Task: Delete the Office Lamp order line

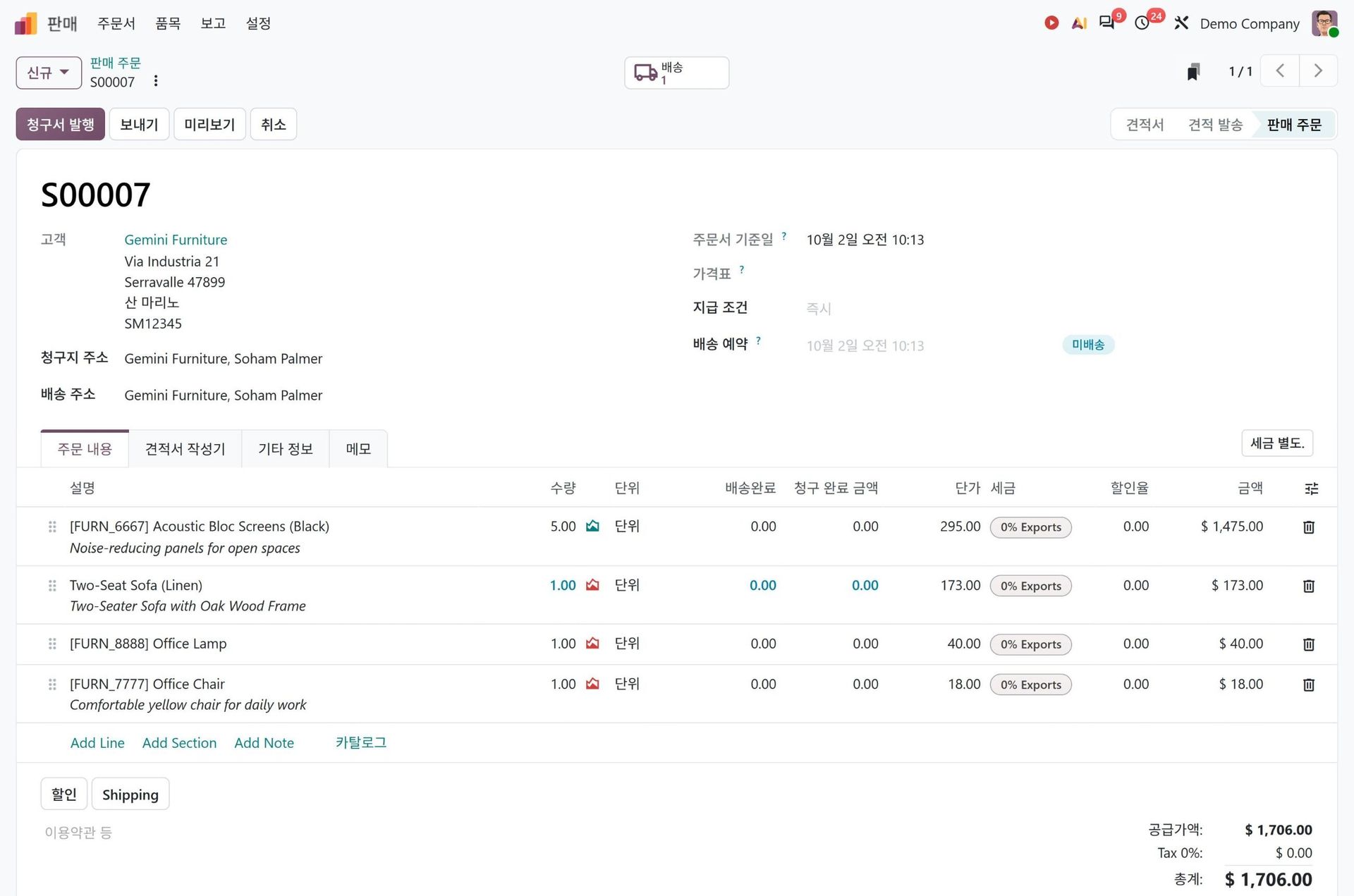Action: click(x=1309, y=644)
